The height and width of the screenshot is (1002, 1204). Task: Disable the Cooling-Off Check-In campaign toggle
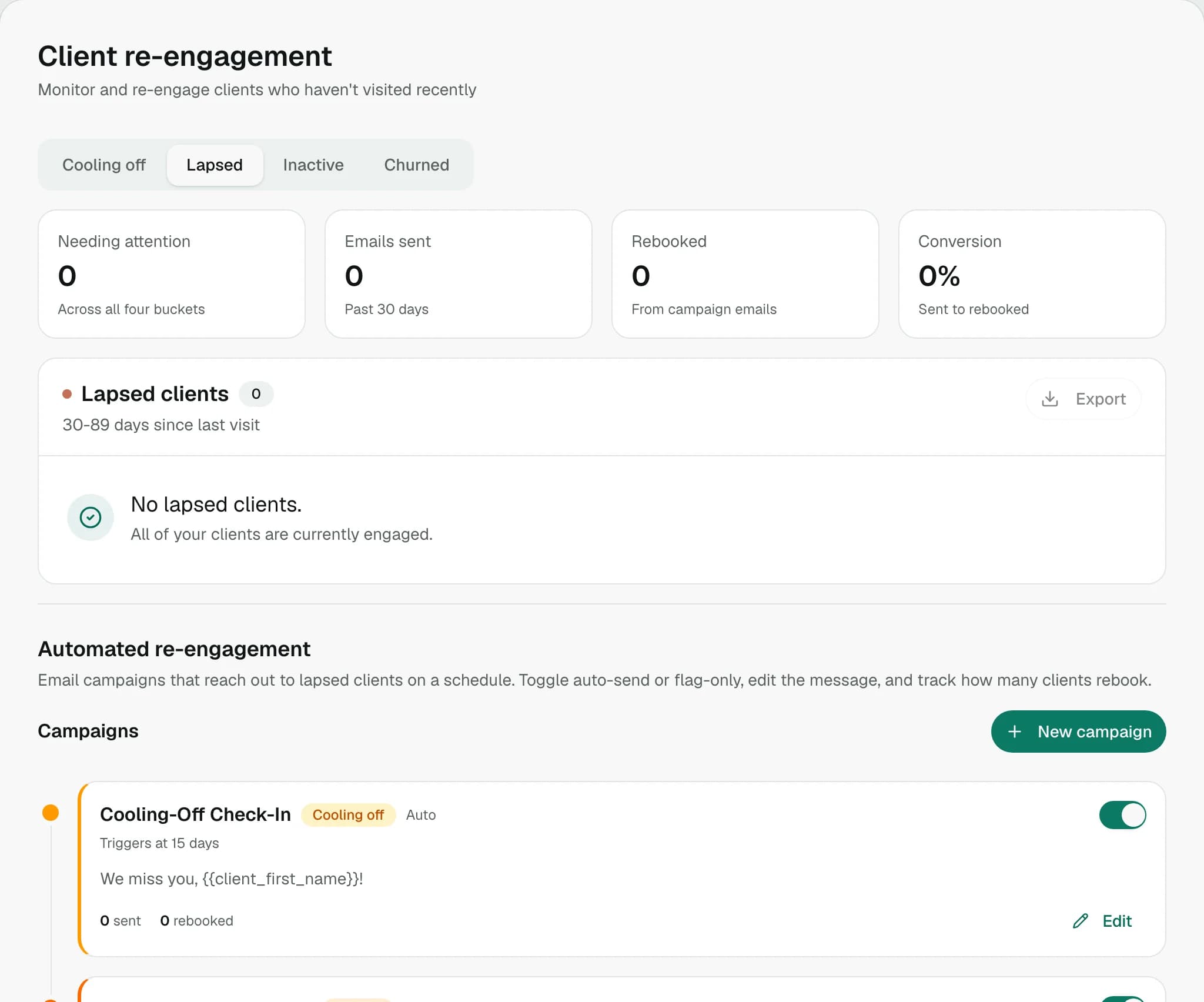coord(1122,815)
